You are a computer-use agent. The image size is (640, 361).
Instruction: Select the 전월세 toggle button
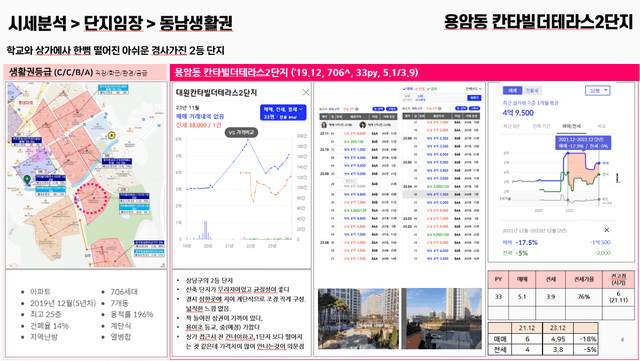coord(531,91)
